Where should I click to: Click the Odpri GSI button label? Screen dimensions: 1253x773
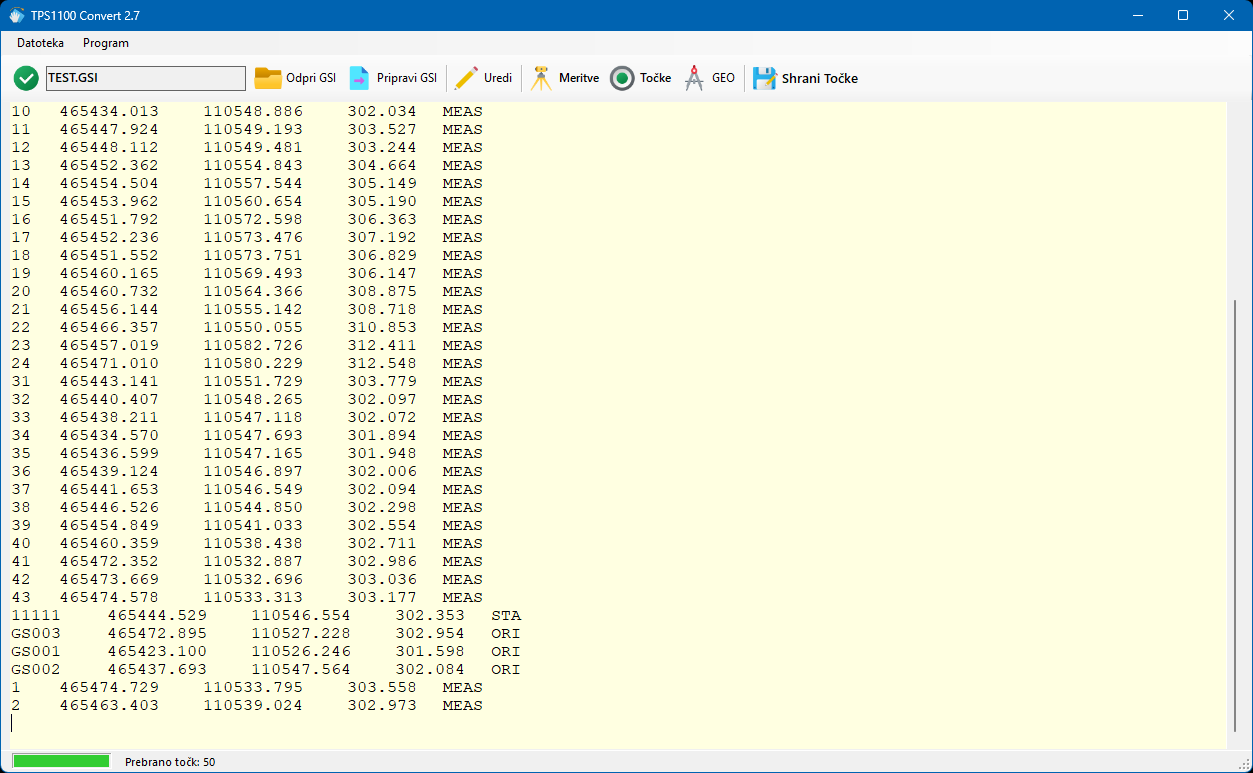pos(311,78)
